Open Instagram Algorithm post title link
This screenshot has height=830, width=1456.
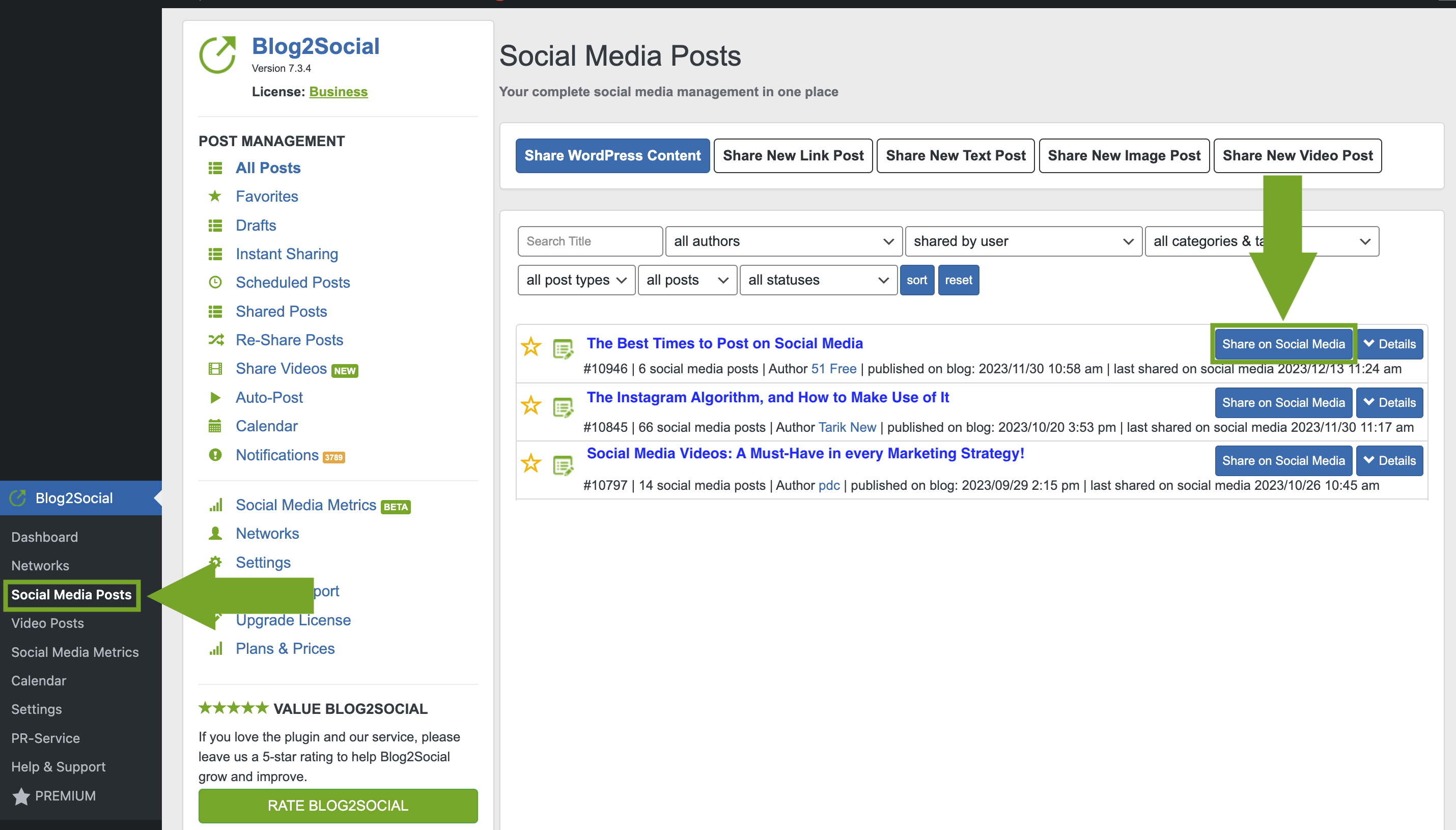point(768,397)
